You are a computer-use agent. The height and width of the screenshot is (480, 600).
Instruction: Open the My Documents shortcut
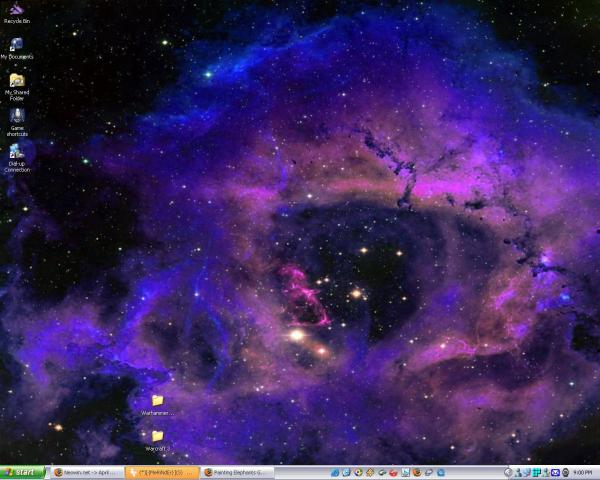(16, 49)
